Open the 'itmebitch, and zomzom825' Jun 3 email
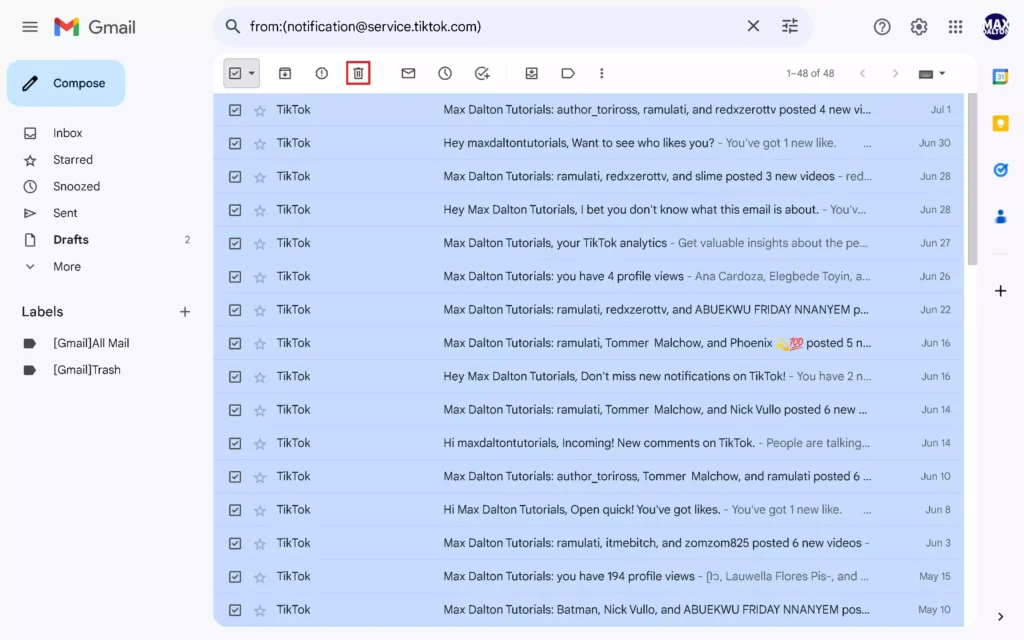This screenshot has width=1024, height=640. pyautogui.click(x=588, y=543)
